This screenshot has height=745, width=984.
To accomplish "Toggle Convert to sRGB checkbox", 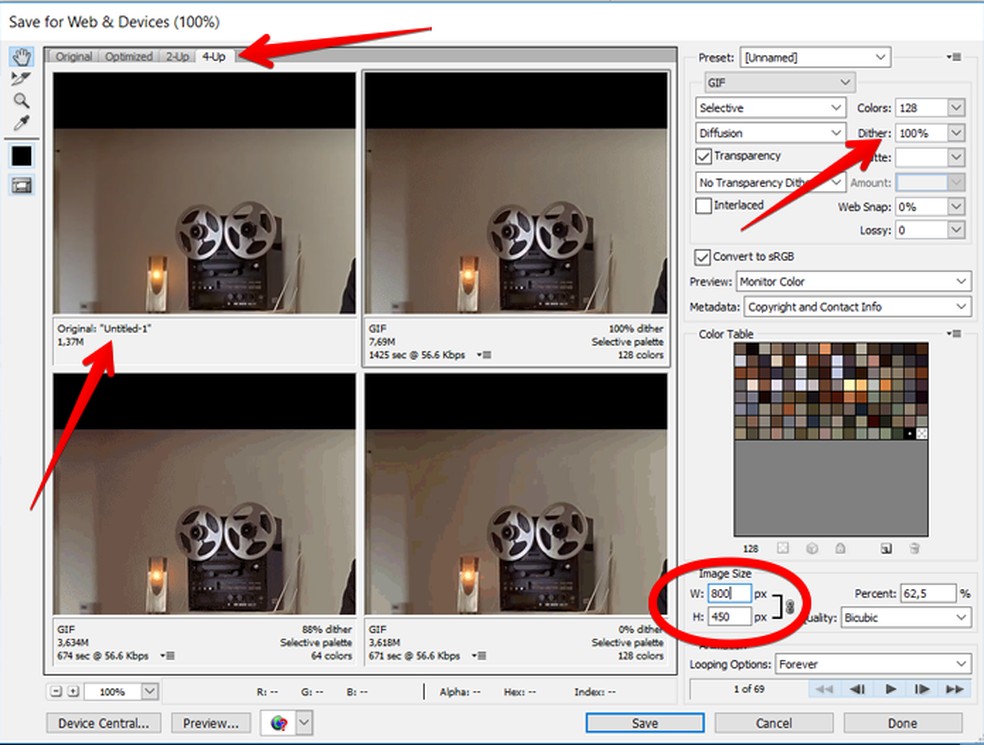I will (702, 257).
